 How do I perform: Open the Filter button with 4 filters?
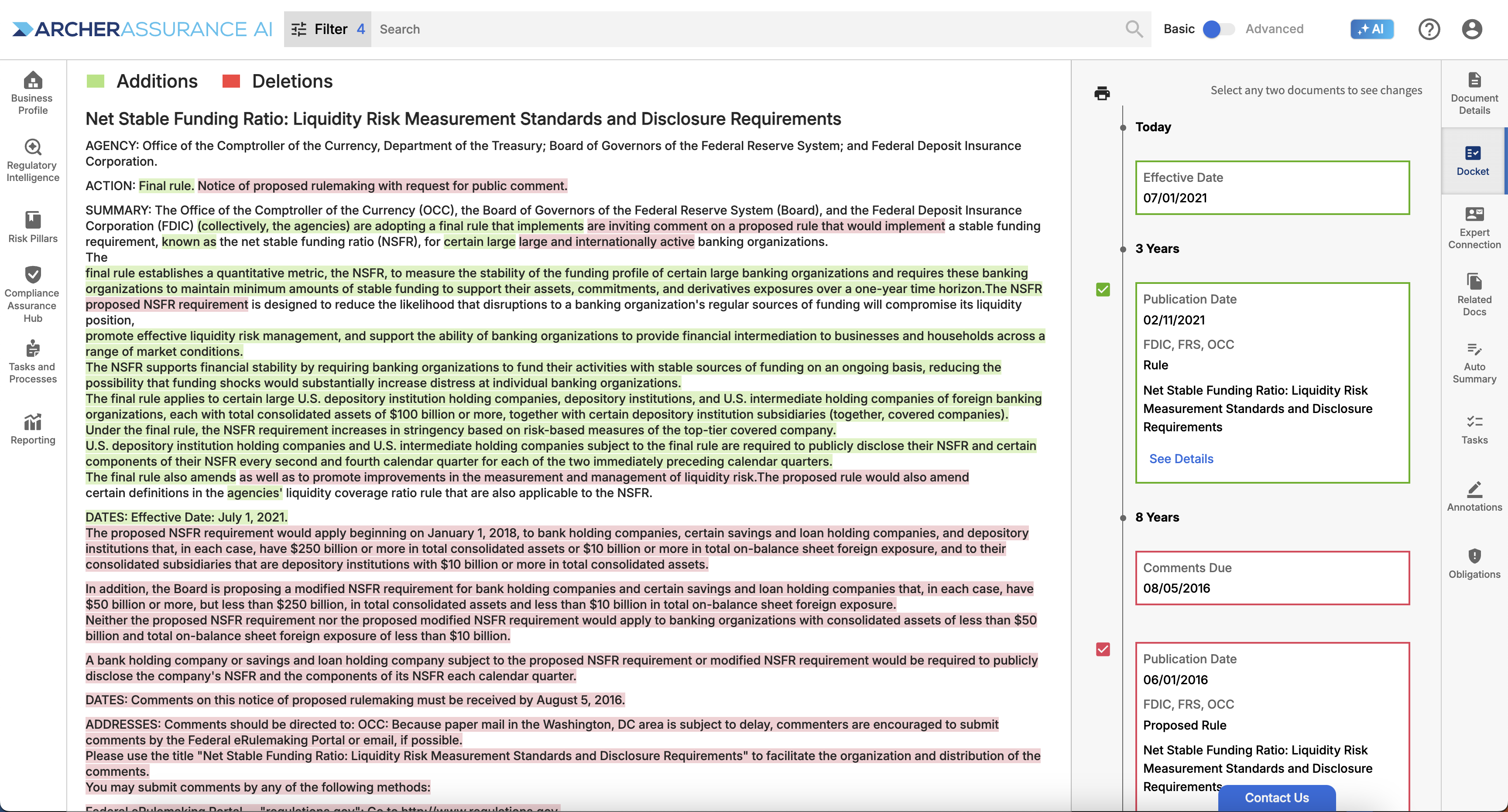(328, 29)
